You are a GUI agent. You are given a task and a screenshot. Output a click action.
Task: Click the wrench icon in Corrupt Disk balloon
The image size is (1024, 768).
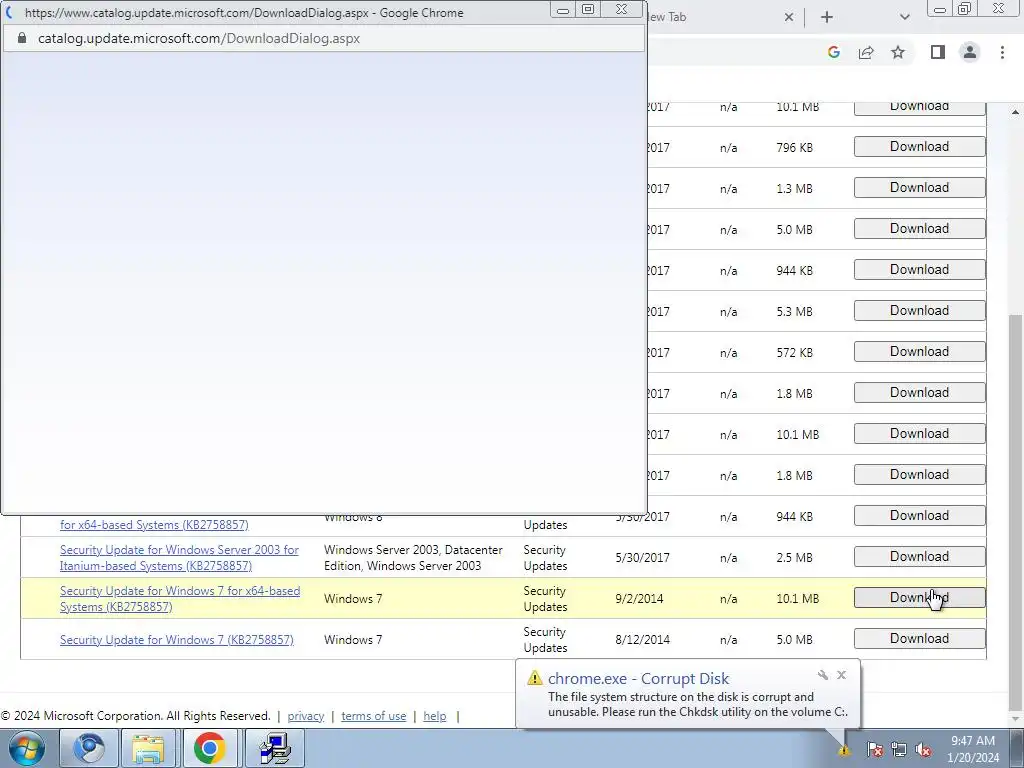click(x=823, y=675)
